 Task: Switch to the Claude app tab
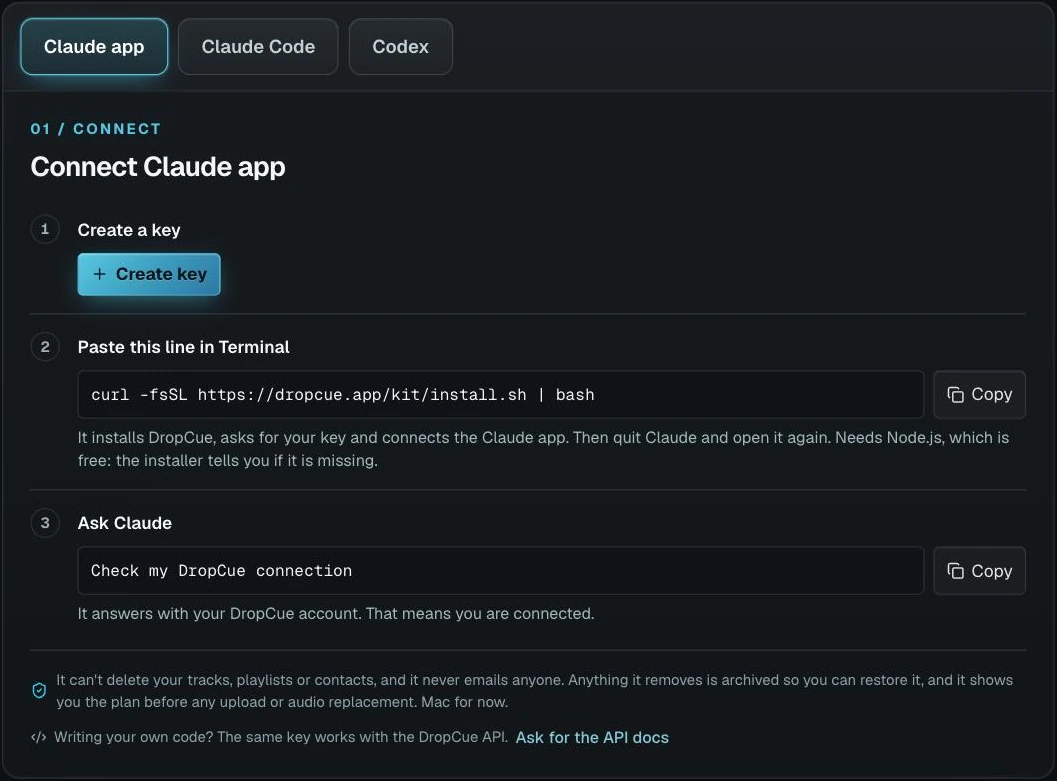click(94, 46)
